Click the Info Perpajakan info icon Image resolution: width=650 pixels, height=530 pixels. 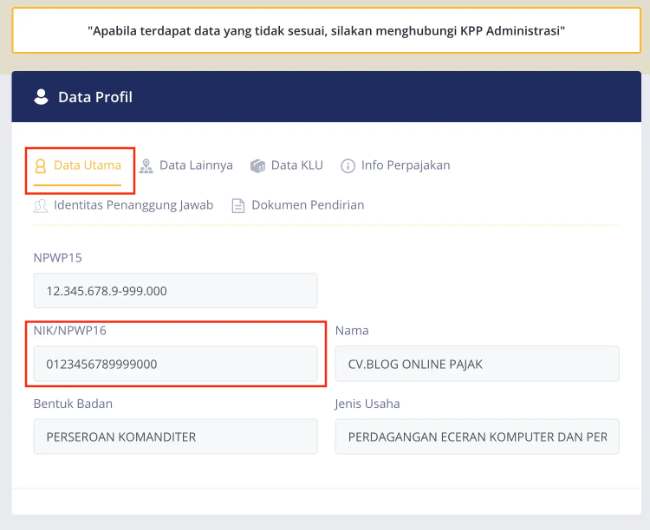point(347,166)
